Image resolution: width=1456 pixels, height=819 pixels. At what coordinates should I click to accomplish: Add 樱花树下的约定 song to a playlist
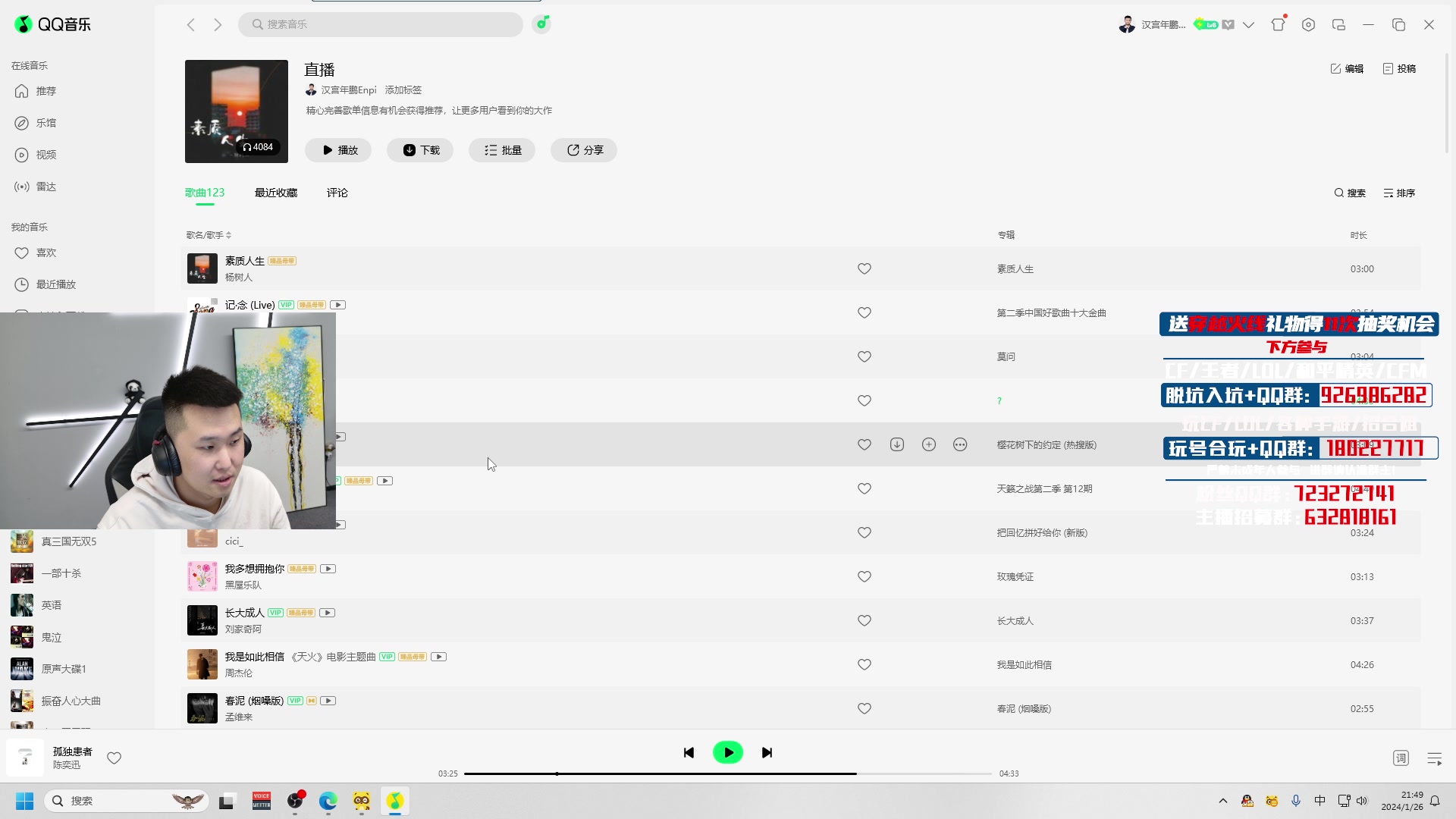click(929, 444)
